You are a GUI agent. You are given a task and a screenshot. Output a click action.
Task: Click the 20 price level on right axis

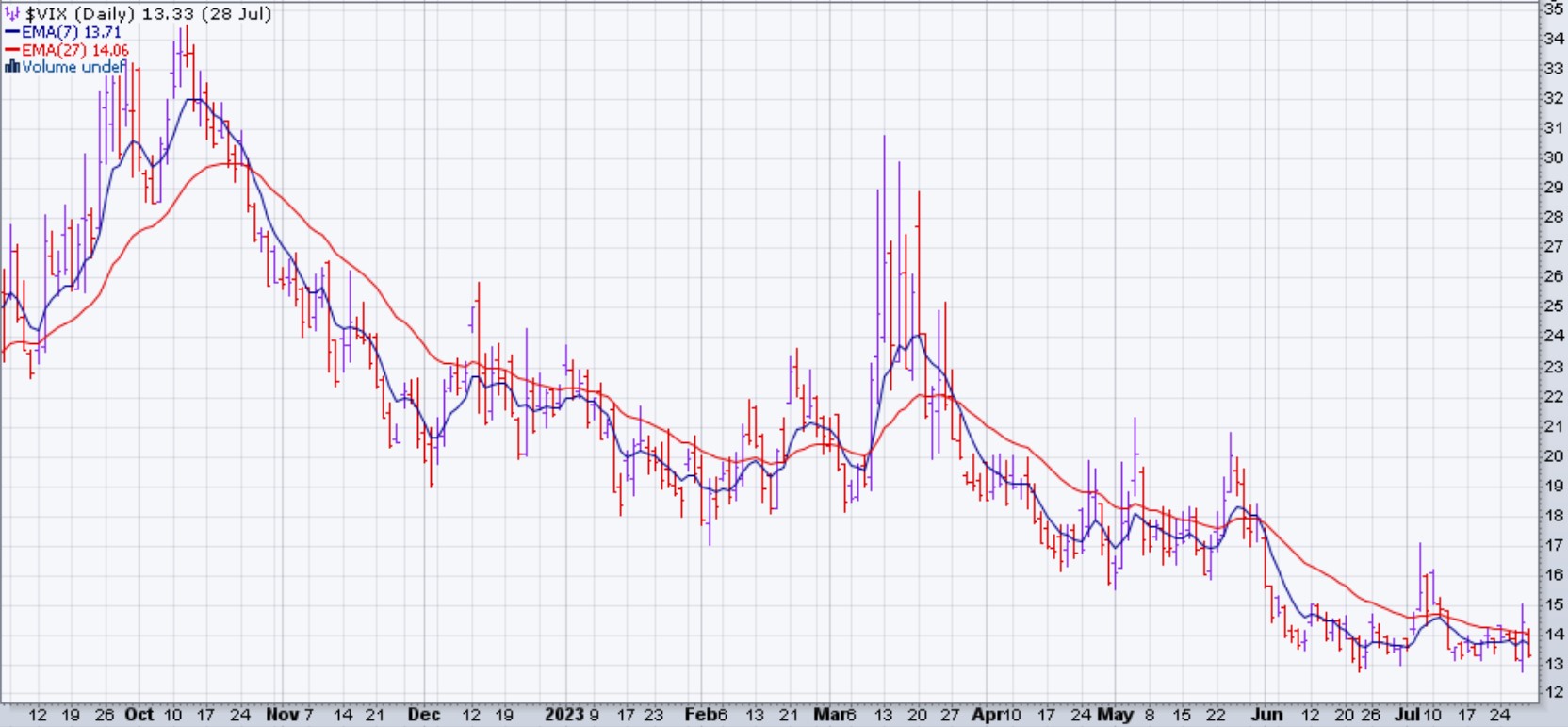coord(1553,455)
